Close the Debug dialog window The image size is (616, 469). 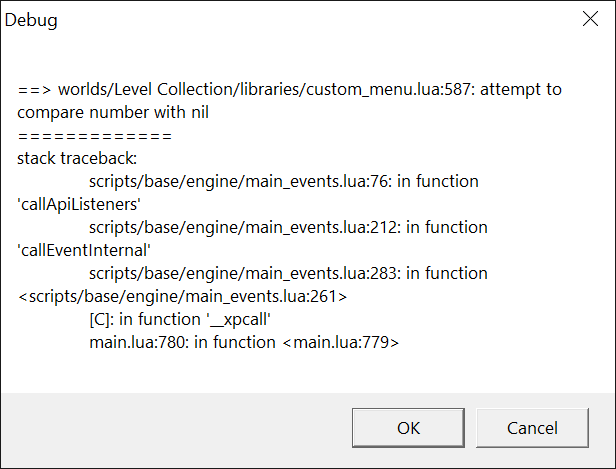pos(590,19)
